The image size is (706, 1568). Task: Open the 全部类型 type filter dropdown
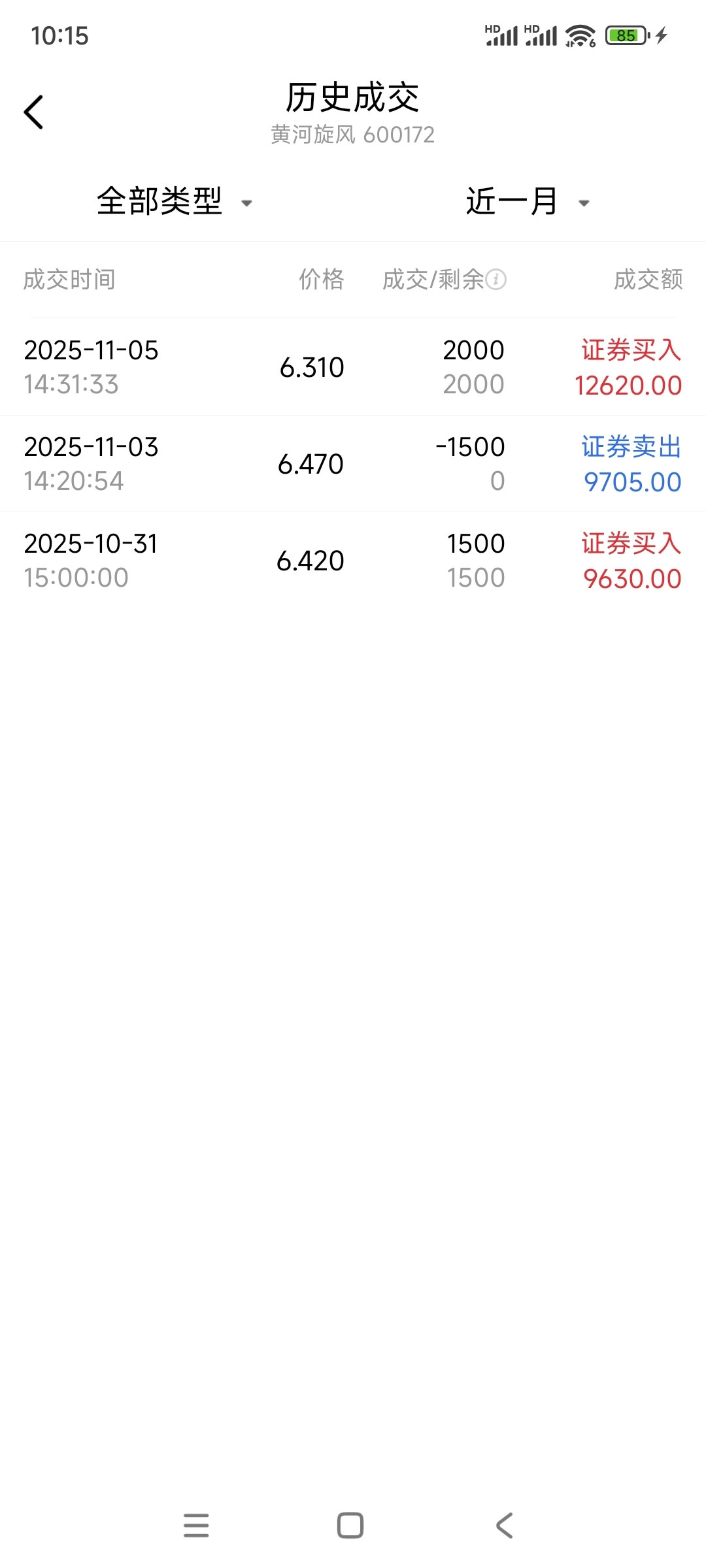tap(160, 201)
